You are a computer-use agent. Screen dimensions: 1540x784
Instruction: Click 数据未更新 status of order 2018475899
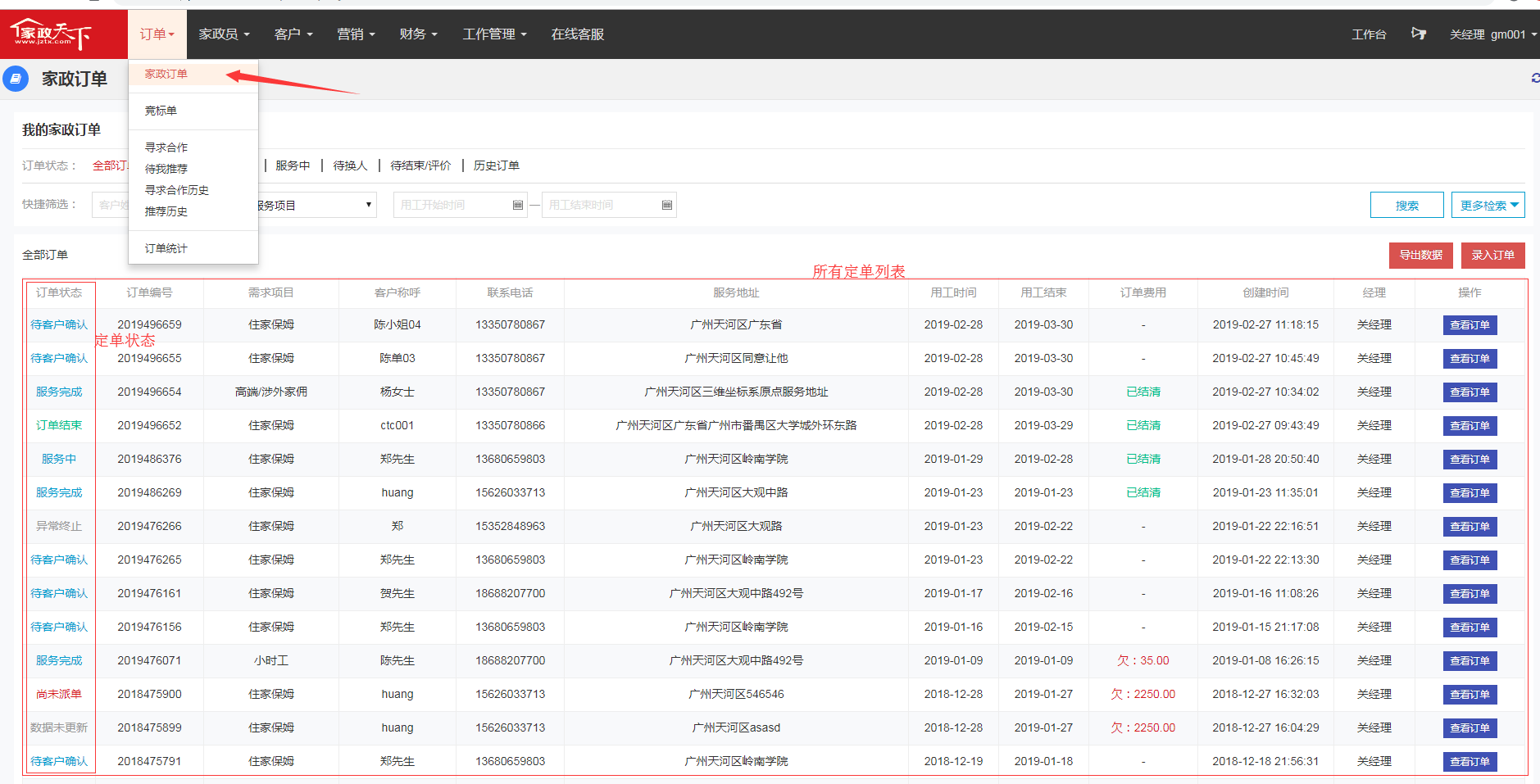tap(59, 727)
